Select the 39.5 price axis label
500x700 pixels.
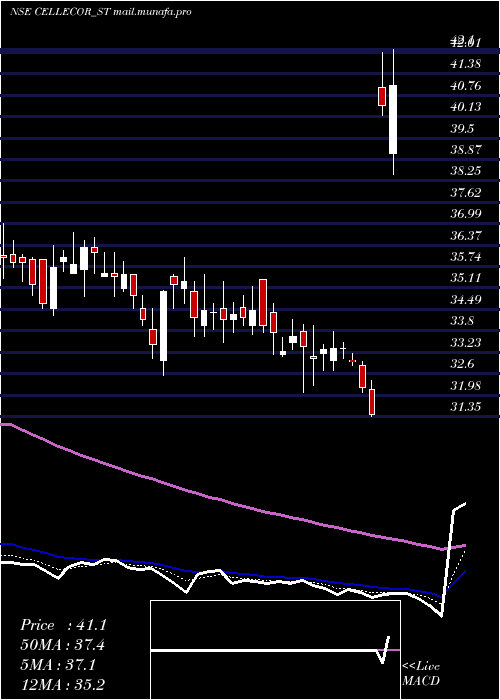462,129
